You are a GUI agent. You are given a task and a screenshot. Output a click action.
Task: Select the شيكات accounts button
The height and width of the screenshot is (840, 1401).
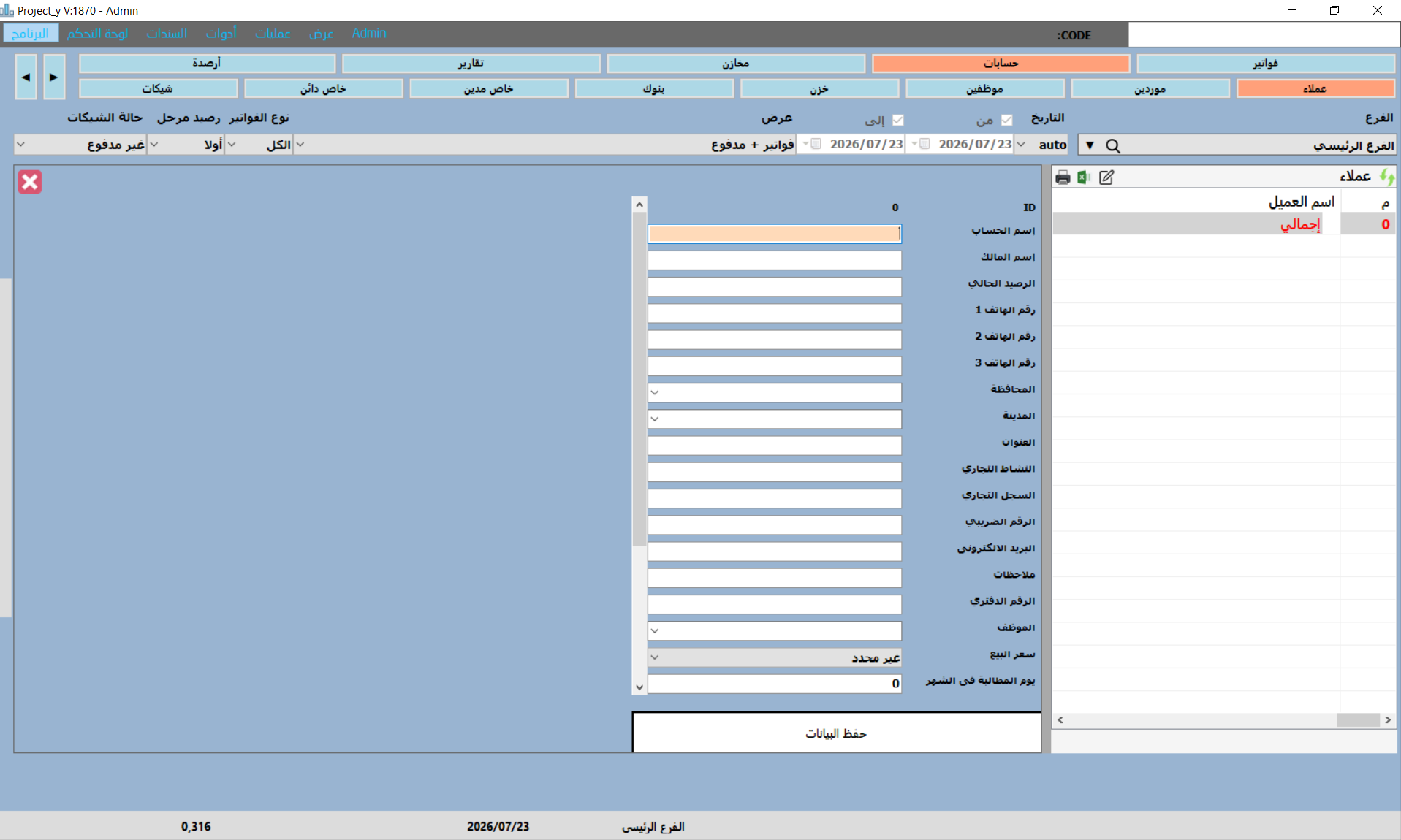159,88
